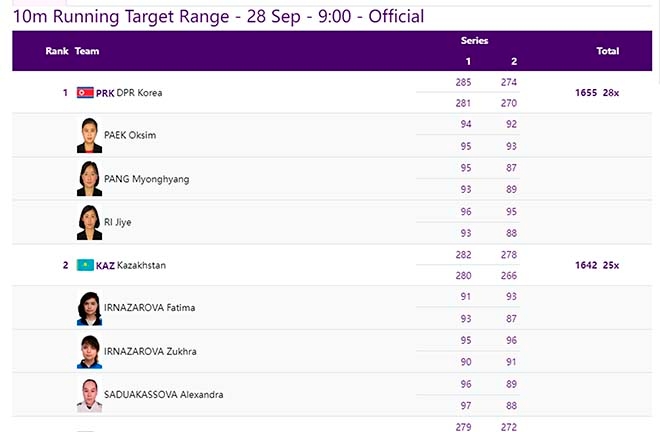Select athlete name PAEK Oksim
This screenshot has width=660, height=432.
130,136
